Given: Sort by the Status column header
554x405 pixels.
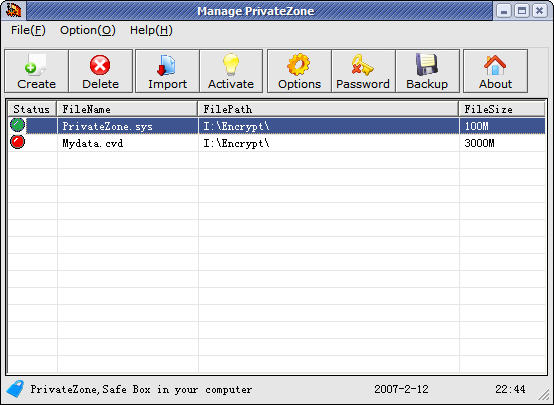Looking at the screenshot, I should point(32,109).
